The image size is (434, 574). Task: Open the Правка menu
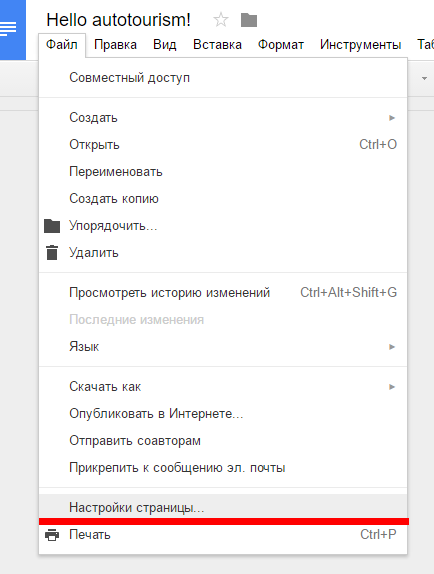[115, 45]
